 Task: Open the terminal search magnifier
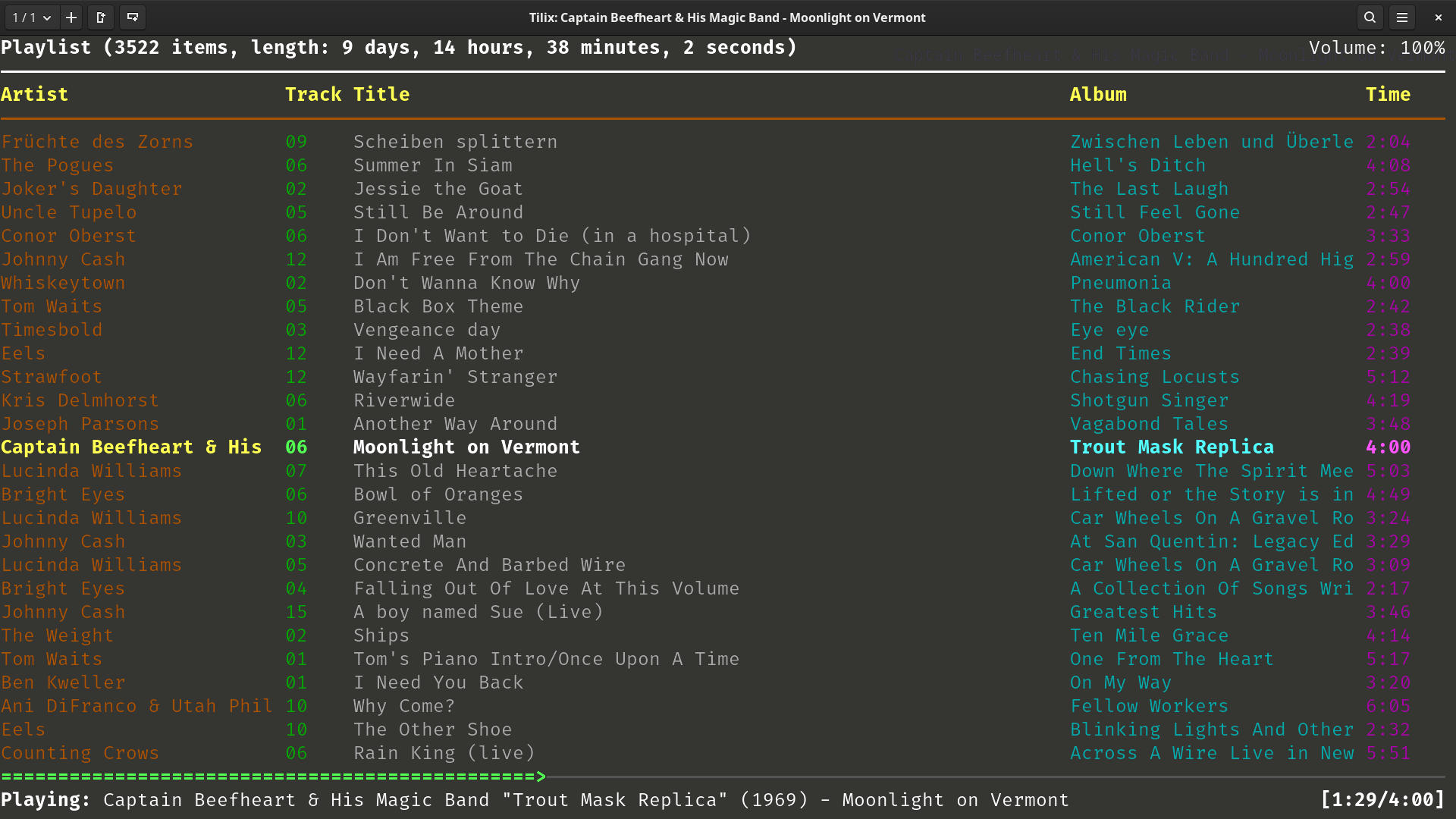(1370, 17)
